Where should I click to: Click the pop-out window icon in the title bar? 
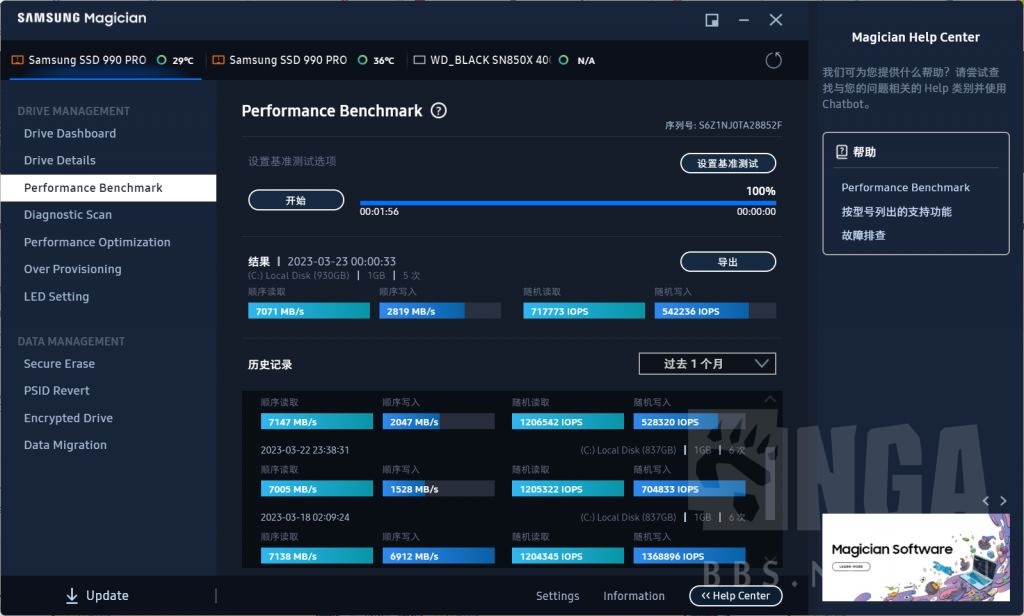(712, 19)
